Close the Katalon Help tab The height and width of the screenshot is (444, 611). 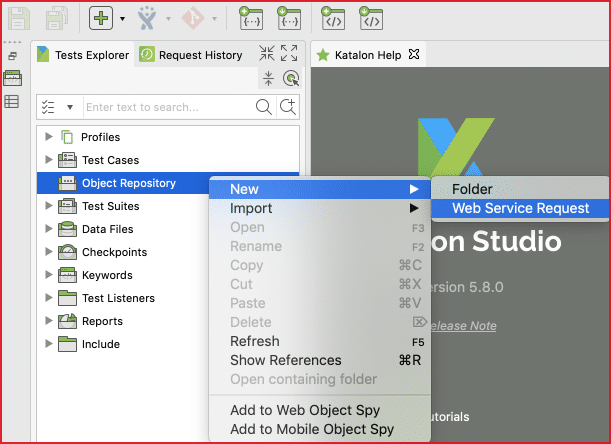pos(414,54)
